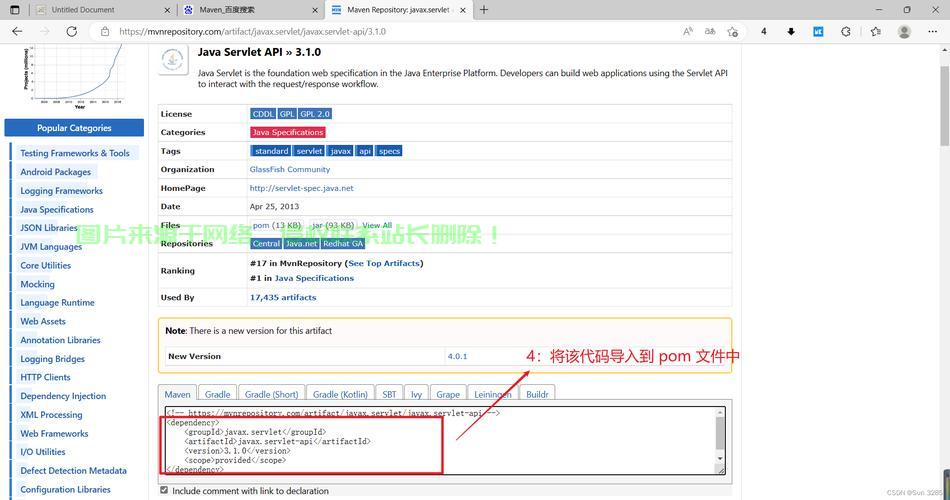Open HTTP Clients category

click(45, 377)
